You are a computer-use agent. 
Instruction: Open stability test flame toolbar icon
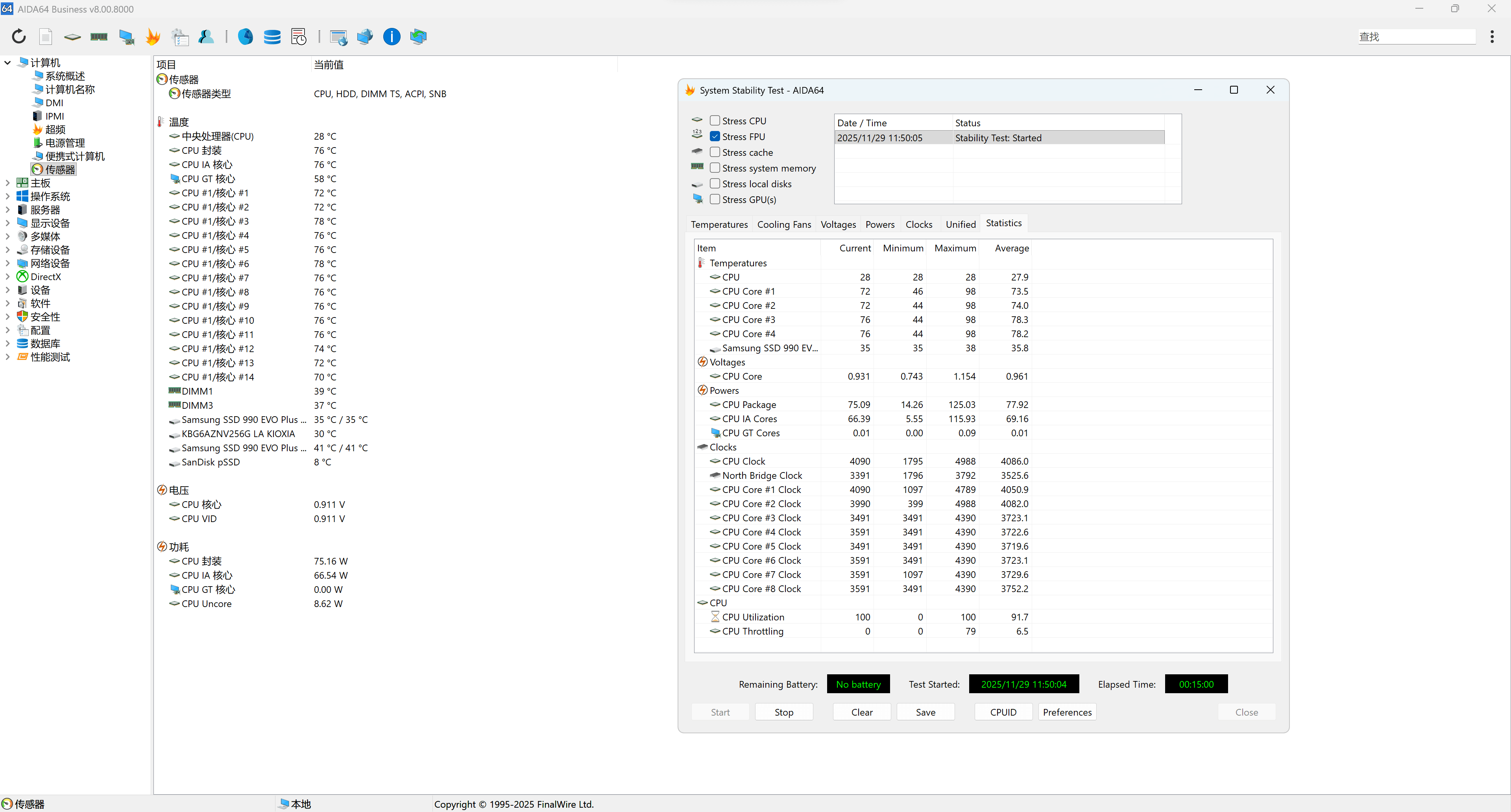pyautogui.click(x=153, y=36)
